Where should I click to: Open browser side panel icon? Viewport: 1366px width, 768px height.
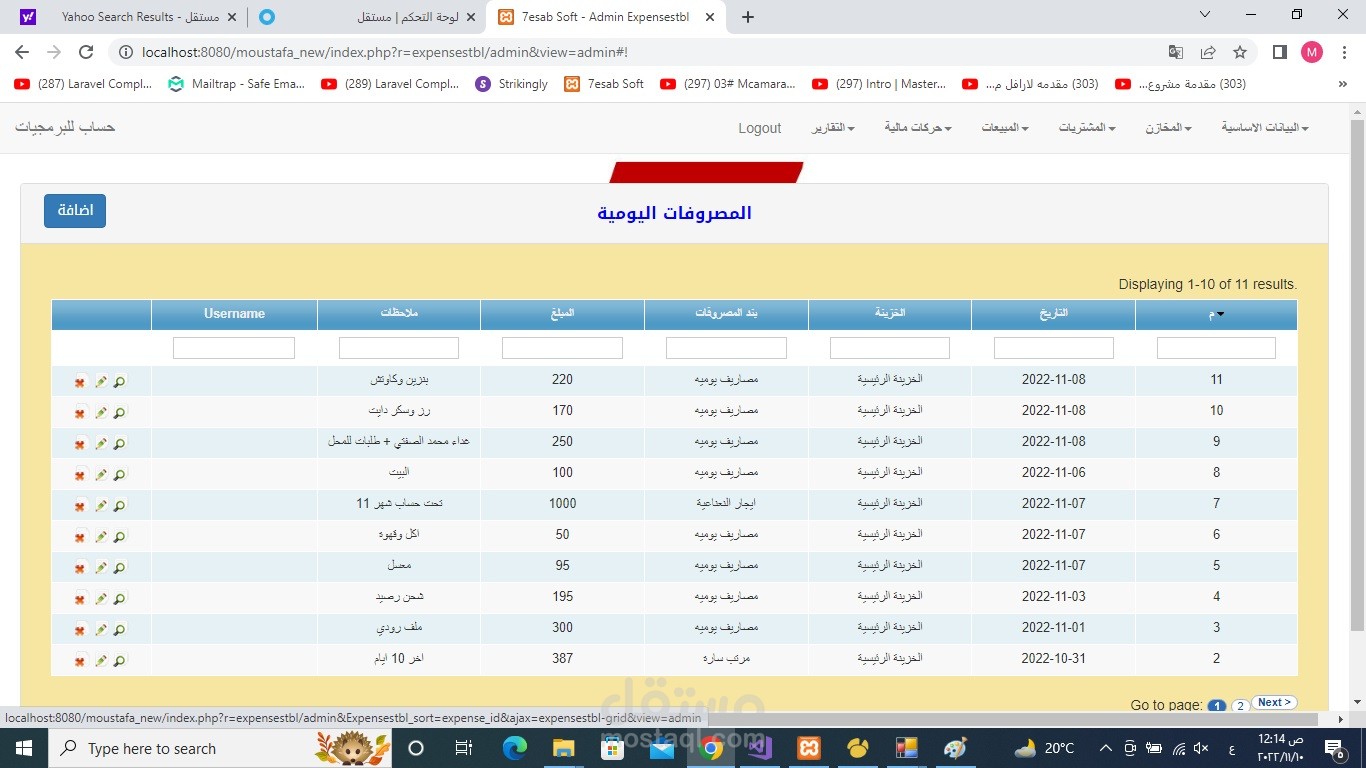click(1279, 52)
